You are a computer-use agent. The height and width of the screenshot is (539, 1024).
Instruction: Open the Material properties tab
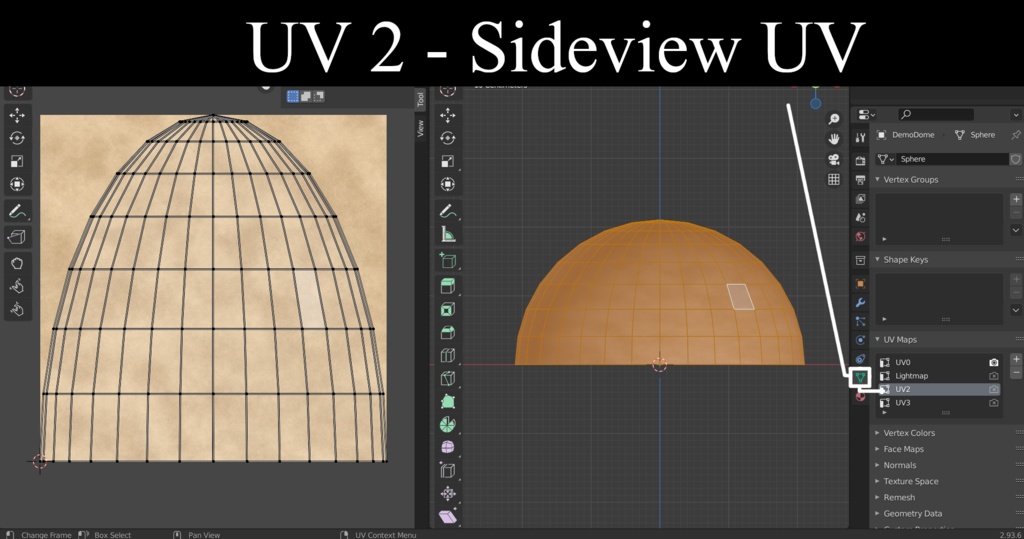[860, 396]
